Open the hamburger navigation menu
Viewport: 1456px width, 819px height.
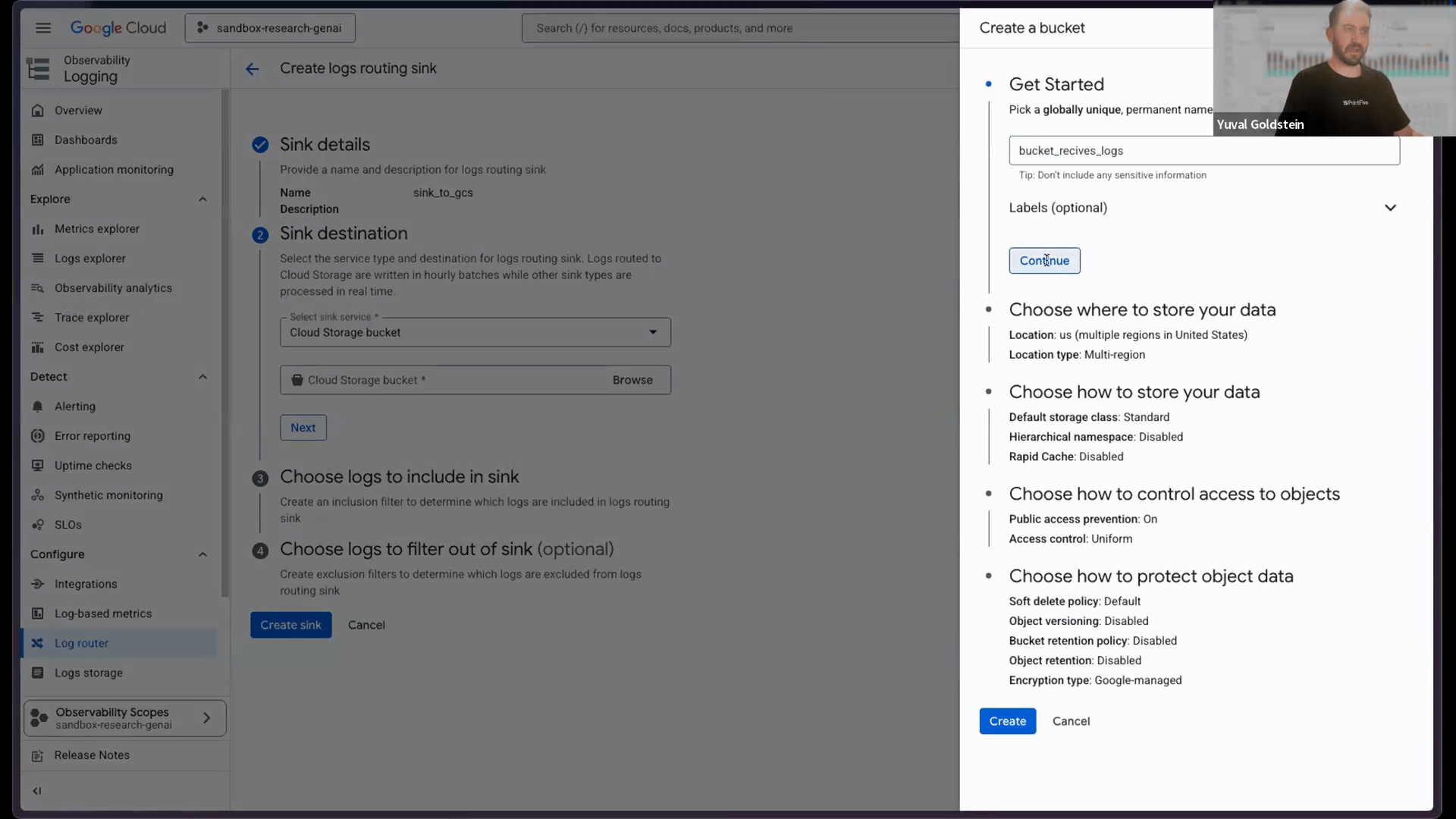[43, 28]
